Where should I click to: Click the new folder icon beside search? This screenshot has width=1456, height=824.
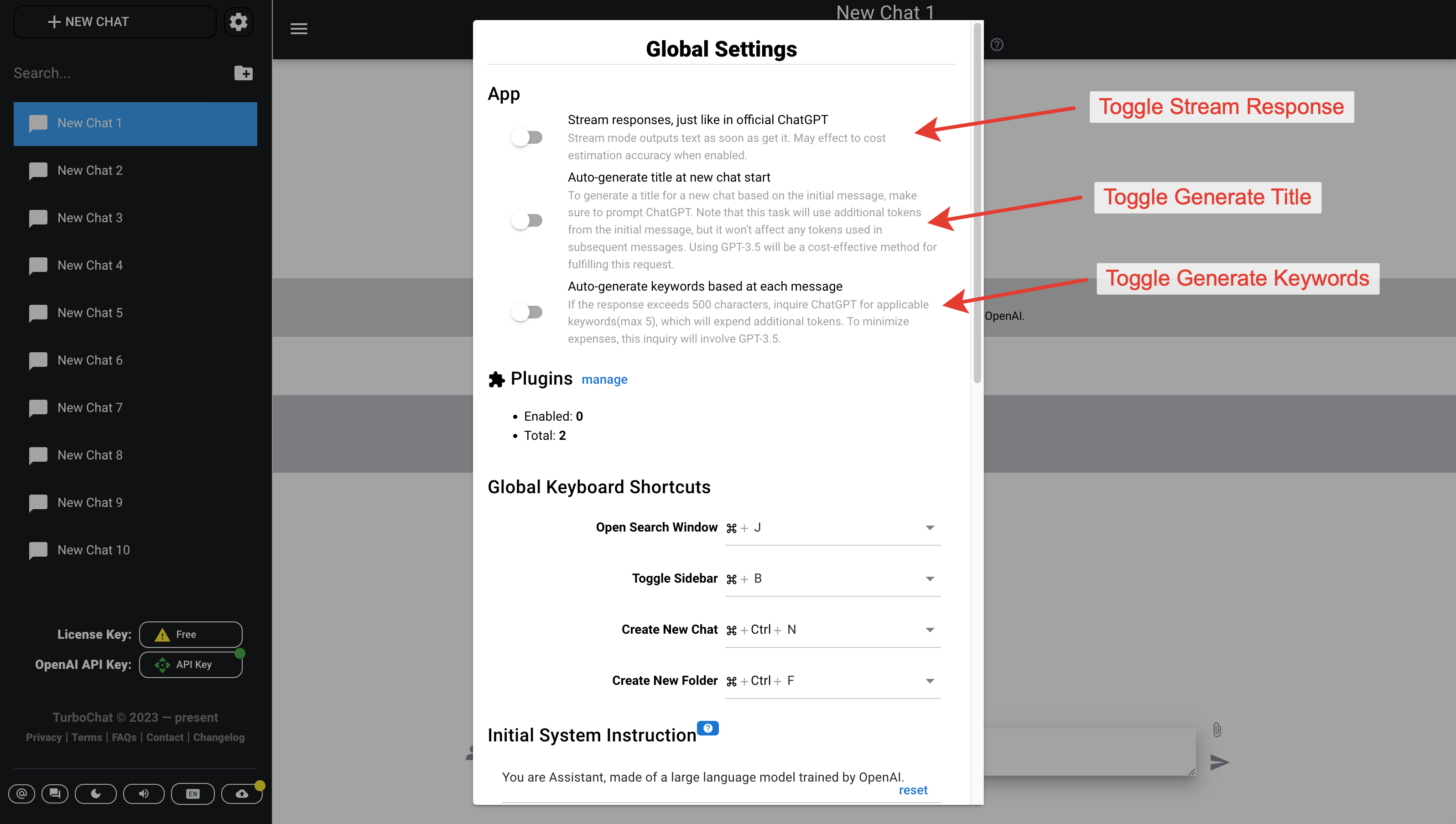click(x=243, y=73)
